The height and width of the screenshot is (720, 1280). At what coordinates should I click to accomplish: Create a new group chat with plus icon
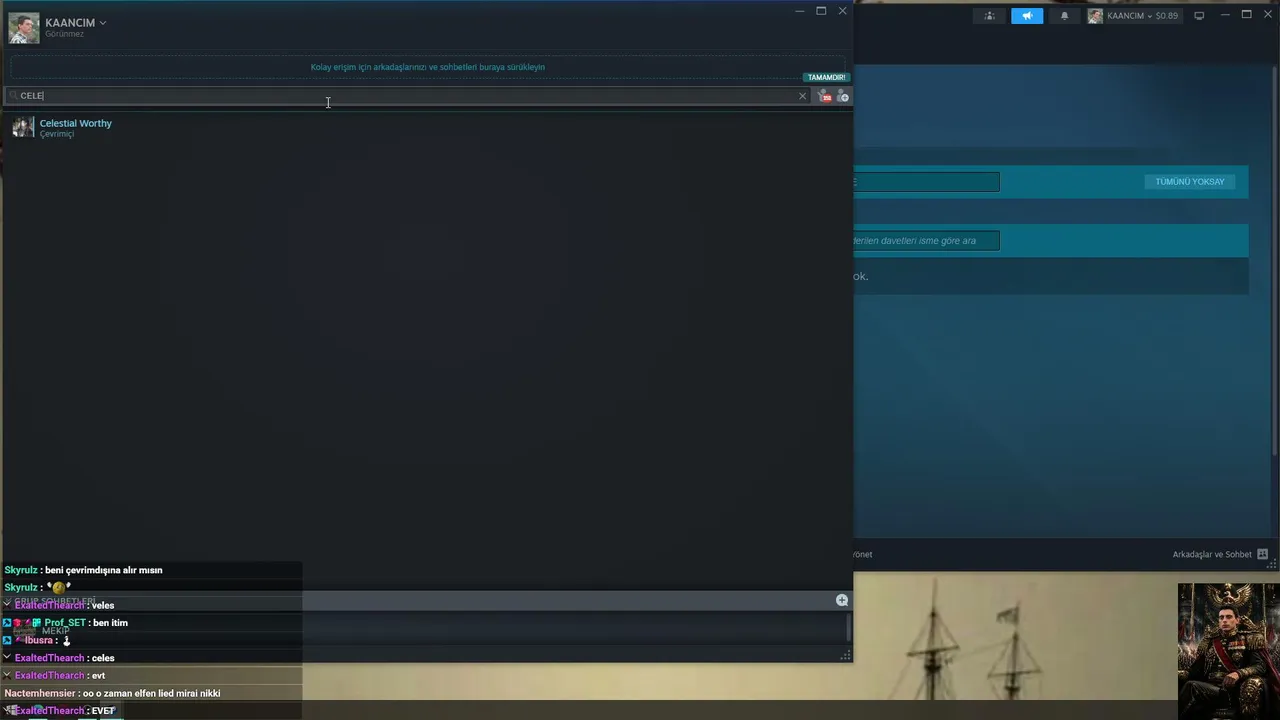point(842,600)
